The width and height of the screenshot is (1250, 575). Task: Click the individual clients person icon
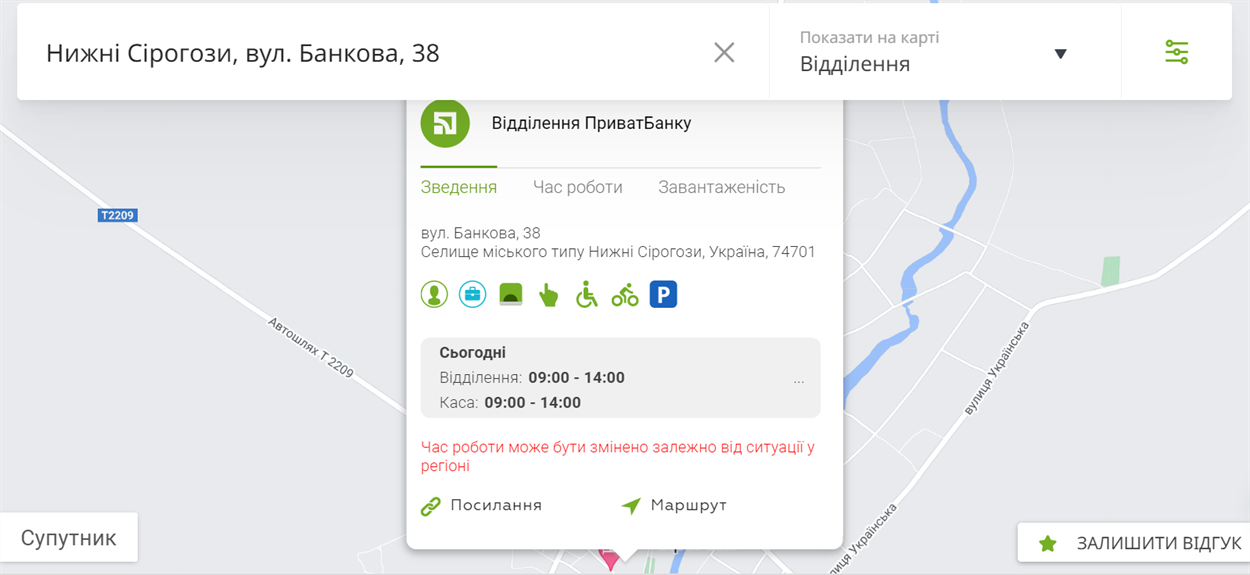[434, 294]
